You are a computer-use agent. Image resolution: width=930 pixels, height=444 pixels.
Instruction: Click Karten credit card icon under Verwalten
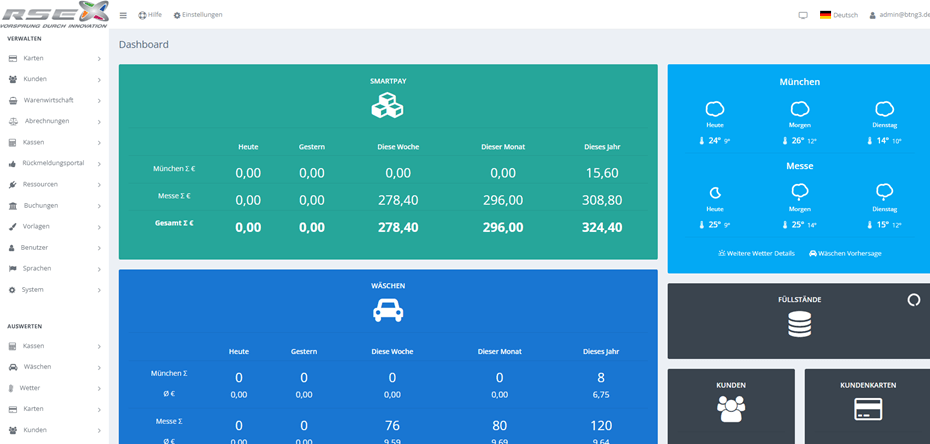click(12, 59)
